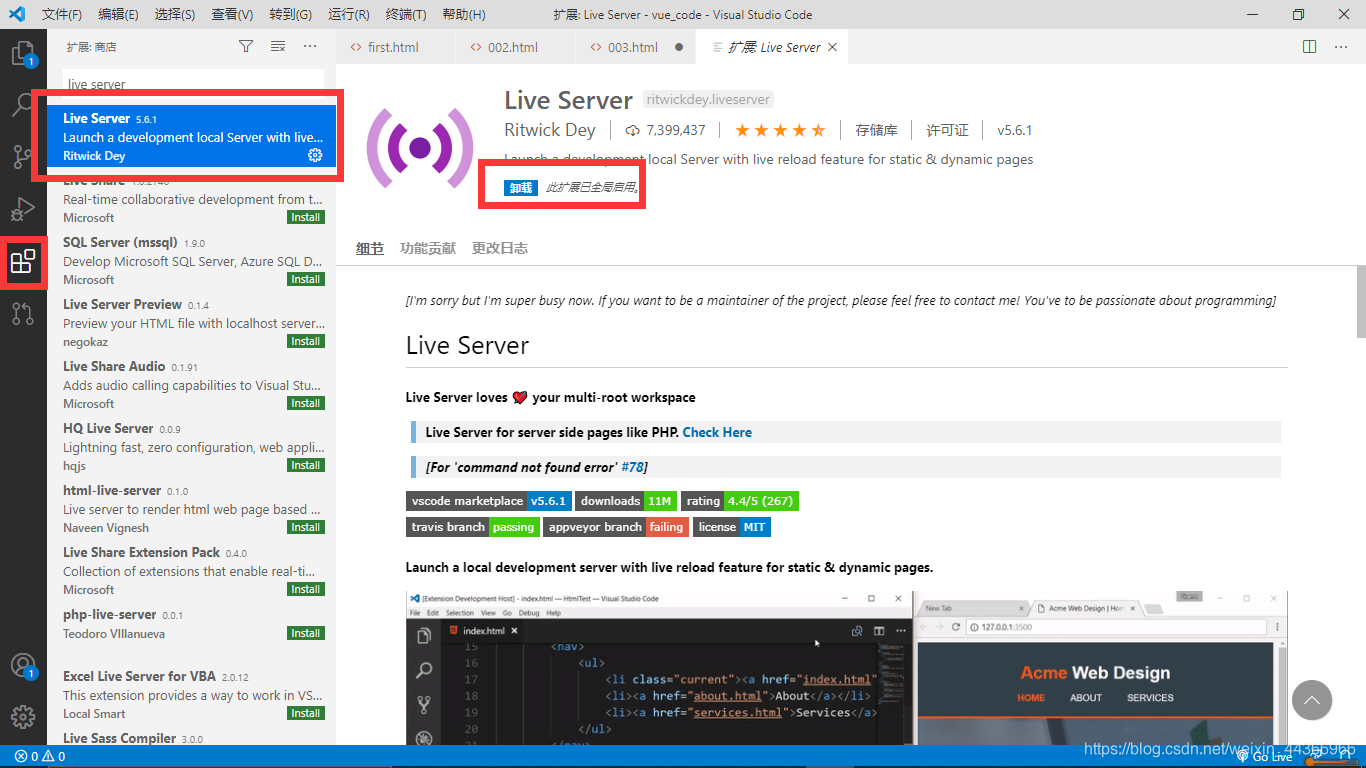Switch to the 003.html tab
1366x768 pixels.
coord(635,47)
